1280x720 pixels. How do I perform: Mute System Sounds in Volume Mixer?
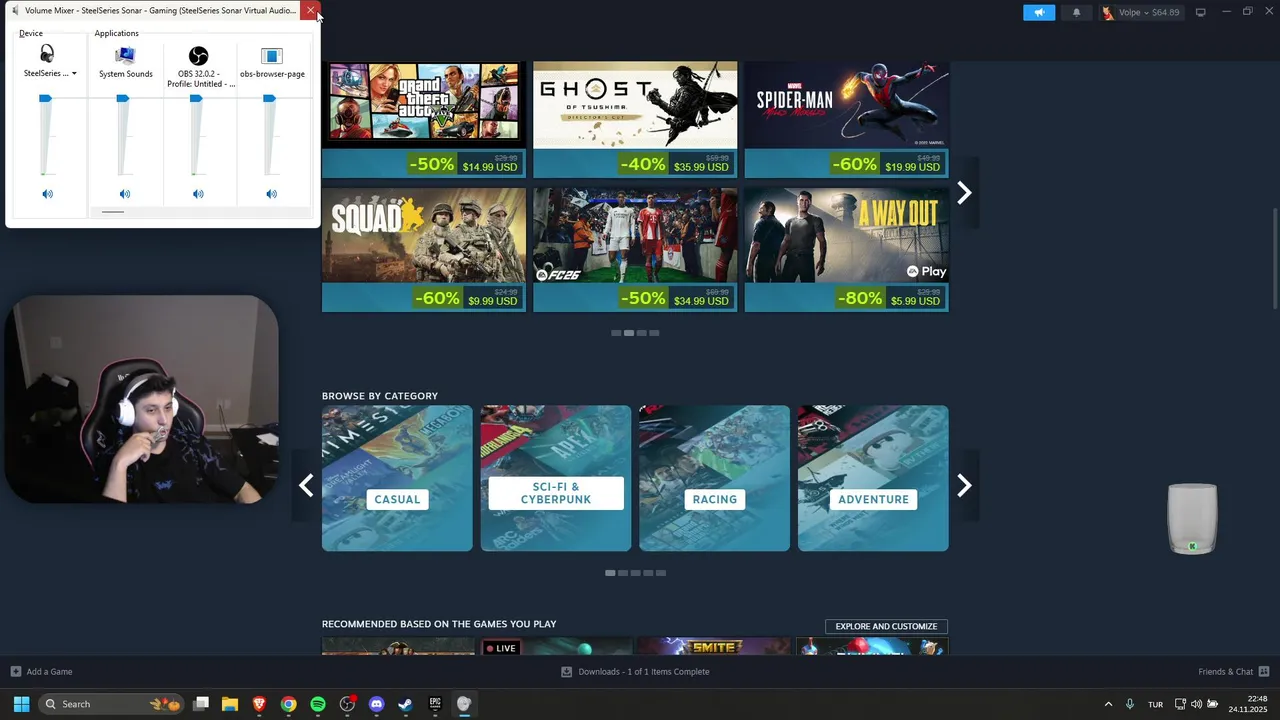pos(125,194)
